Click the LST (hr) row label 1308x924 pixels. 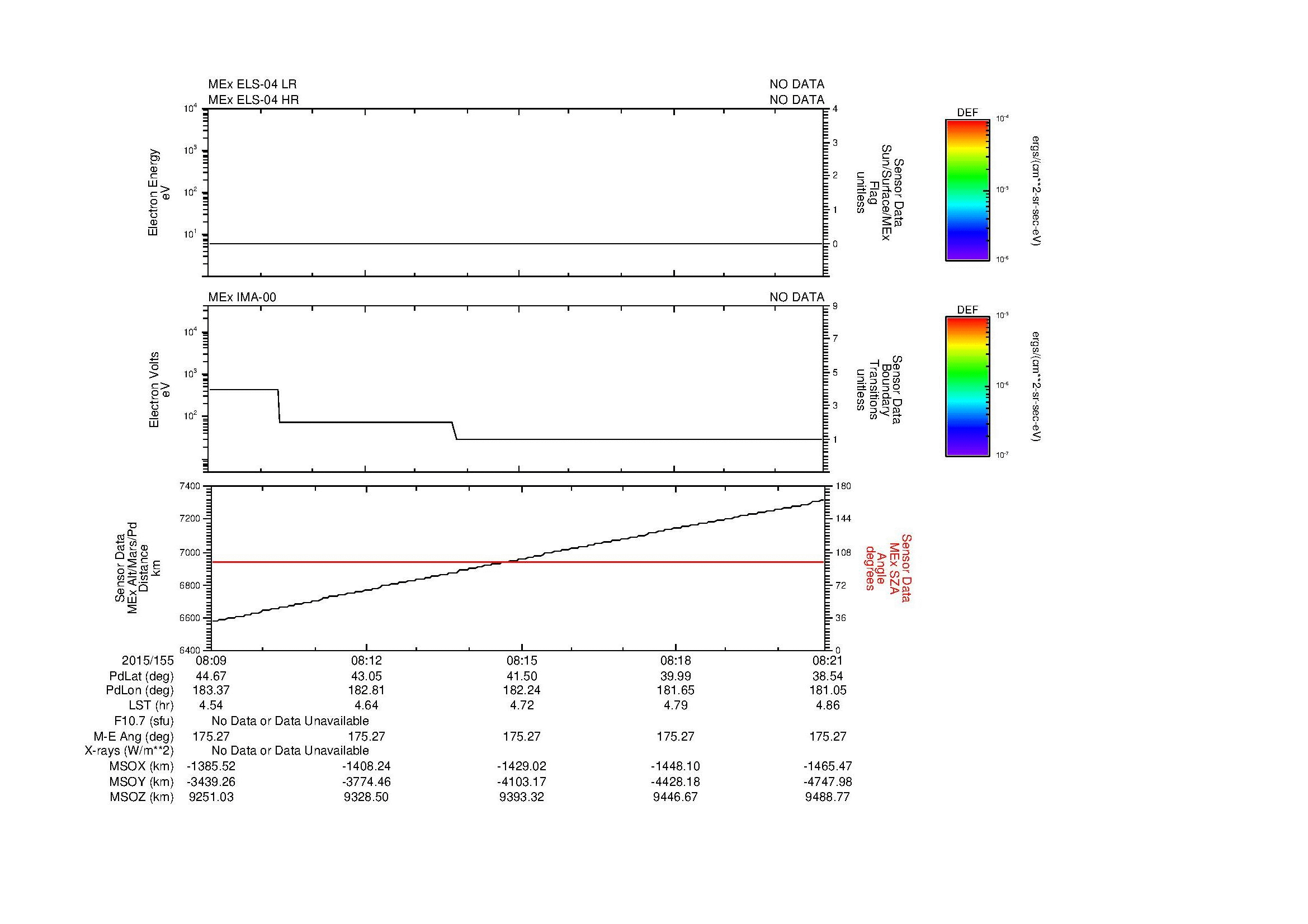pyautogui.click(x=151, y=705)
